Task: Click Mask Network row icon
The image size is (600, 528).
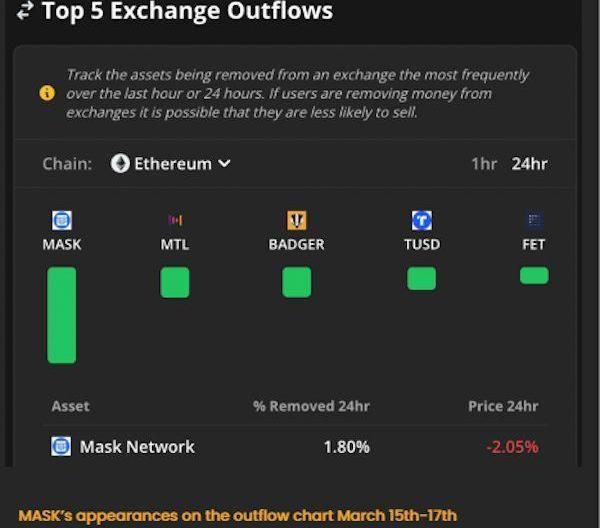Action: tap(61, 446)
